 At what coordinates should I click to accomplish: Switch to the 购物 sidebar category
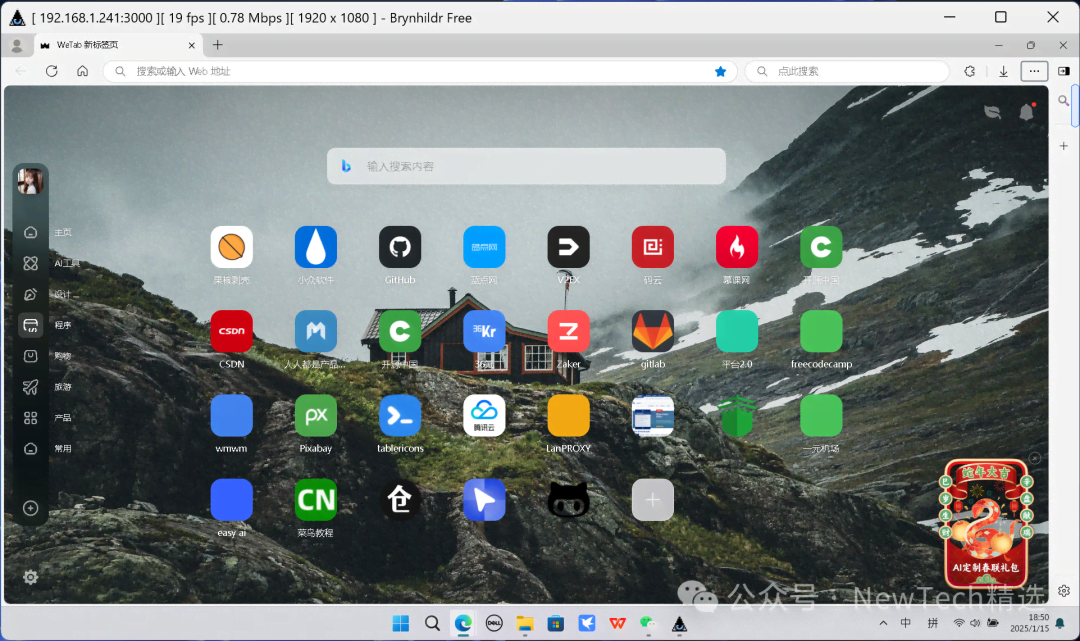(31, 356)
